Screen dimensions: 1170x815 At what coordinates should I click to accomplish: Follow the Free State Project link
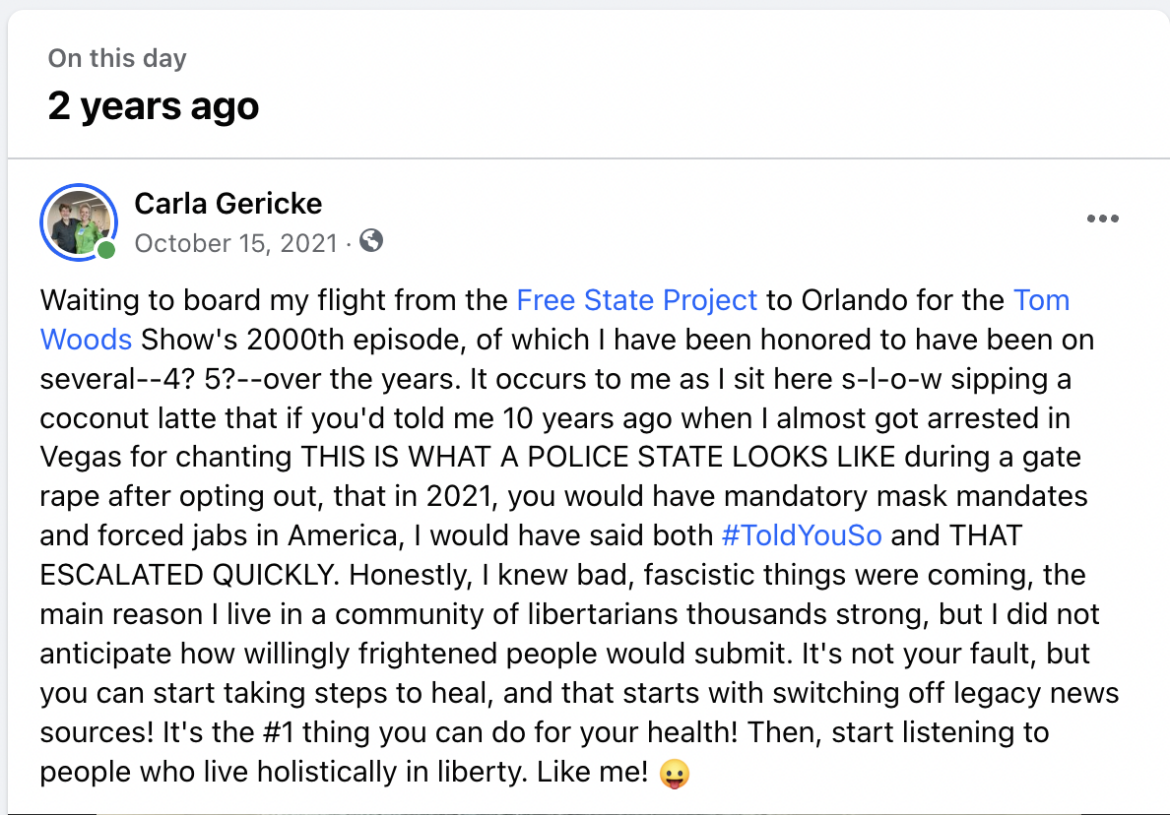click(637, 300)
